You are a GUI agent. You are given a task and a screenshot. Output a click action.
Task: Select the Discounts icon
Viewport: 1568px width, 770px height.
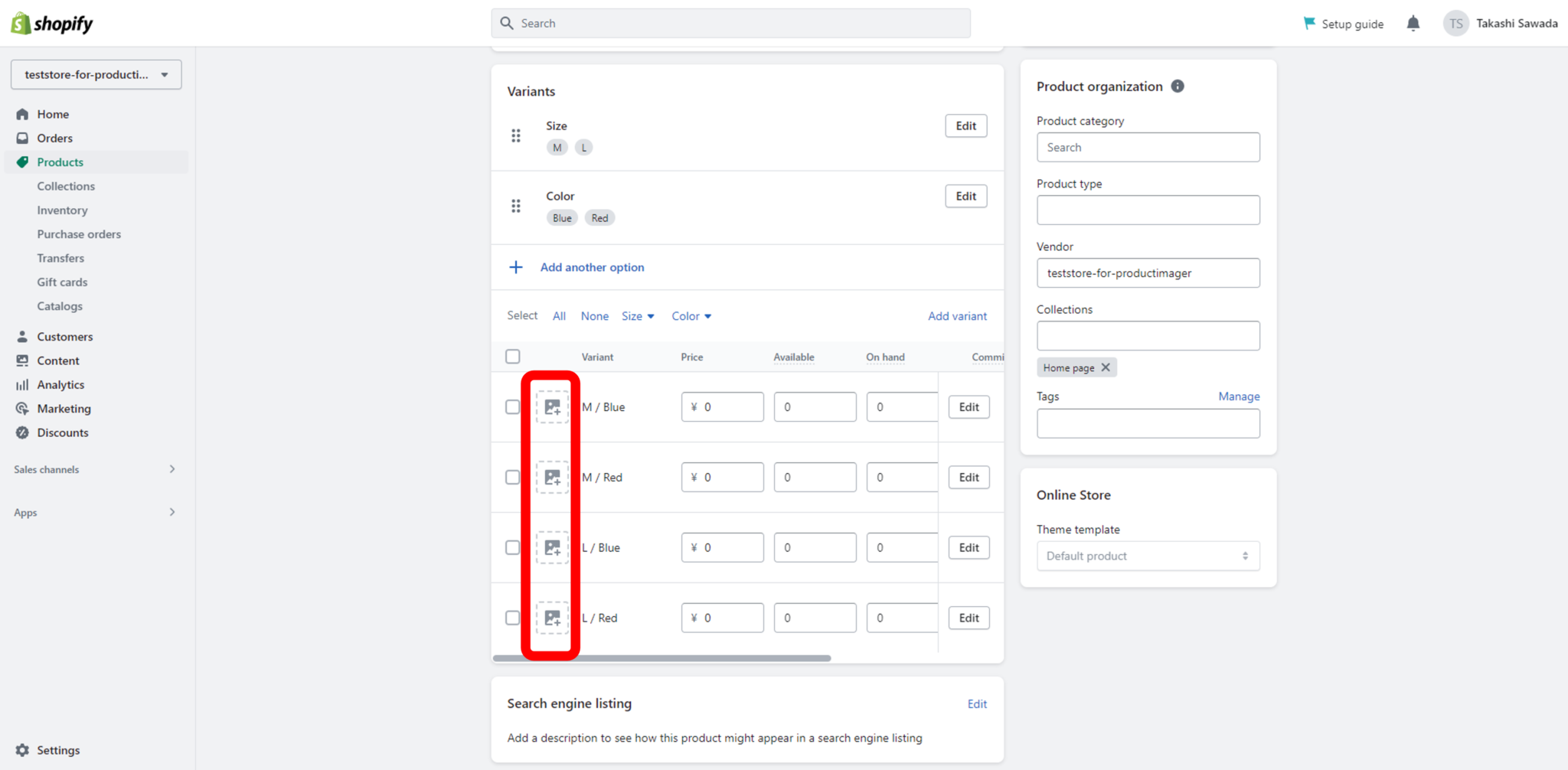pyautogui.click(x=23, y=432)
